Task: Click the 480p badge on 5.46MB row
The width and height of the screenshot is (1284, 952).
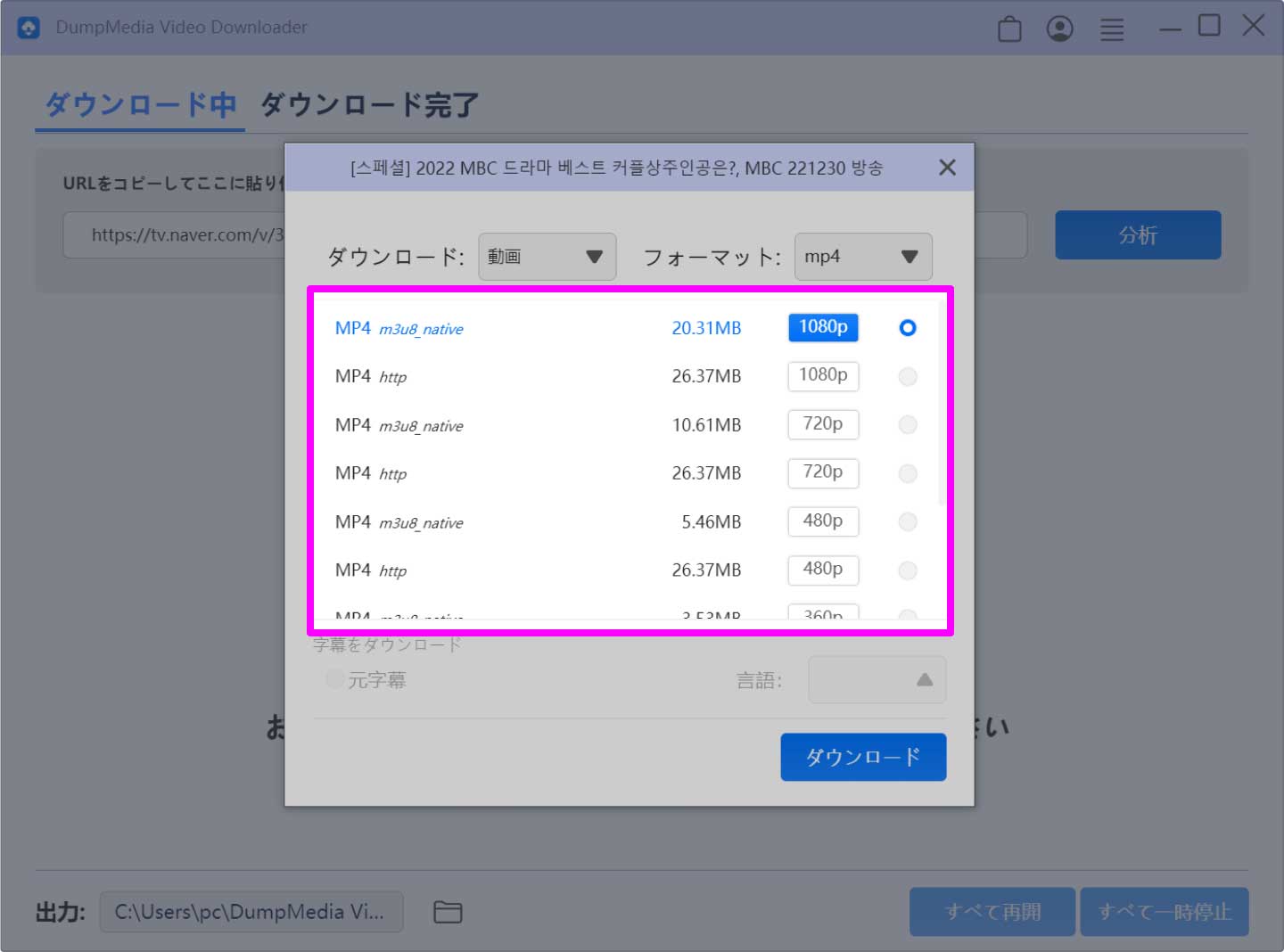Action: click(x=823, y=521)
